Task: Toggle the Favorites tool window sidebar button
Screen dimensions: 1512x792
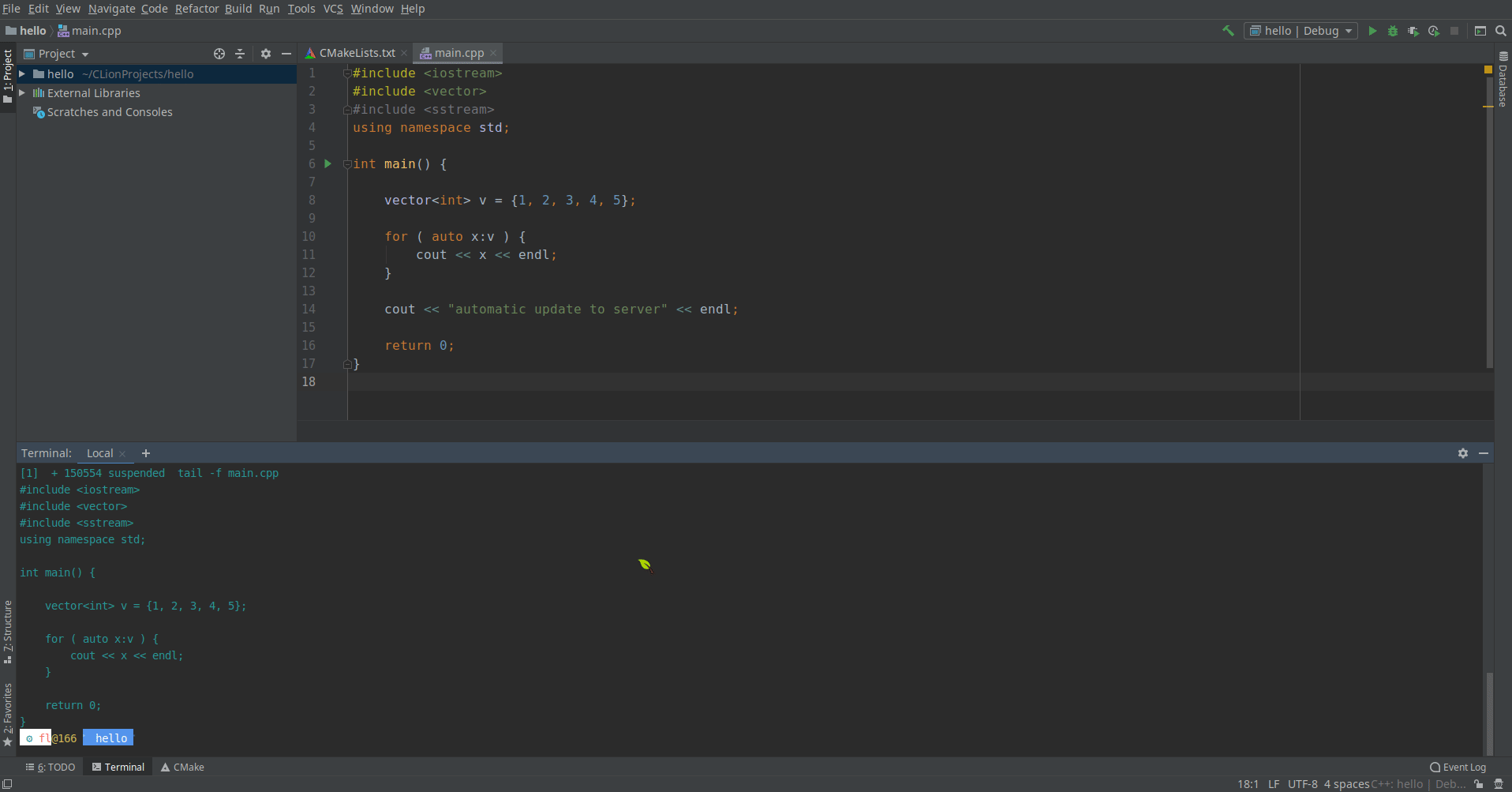Action: 8,715
